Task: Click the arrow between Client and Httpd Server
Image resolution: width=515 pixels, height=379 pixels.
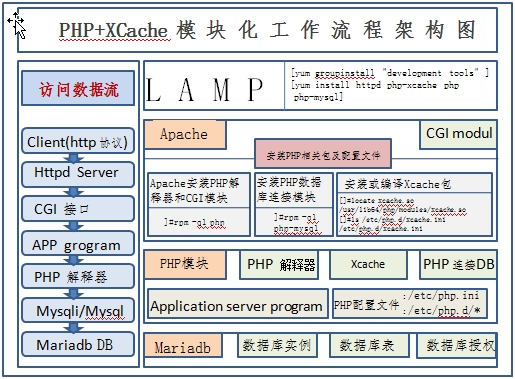Action: point(74,158)
